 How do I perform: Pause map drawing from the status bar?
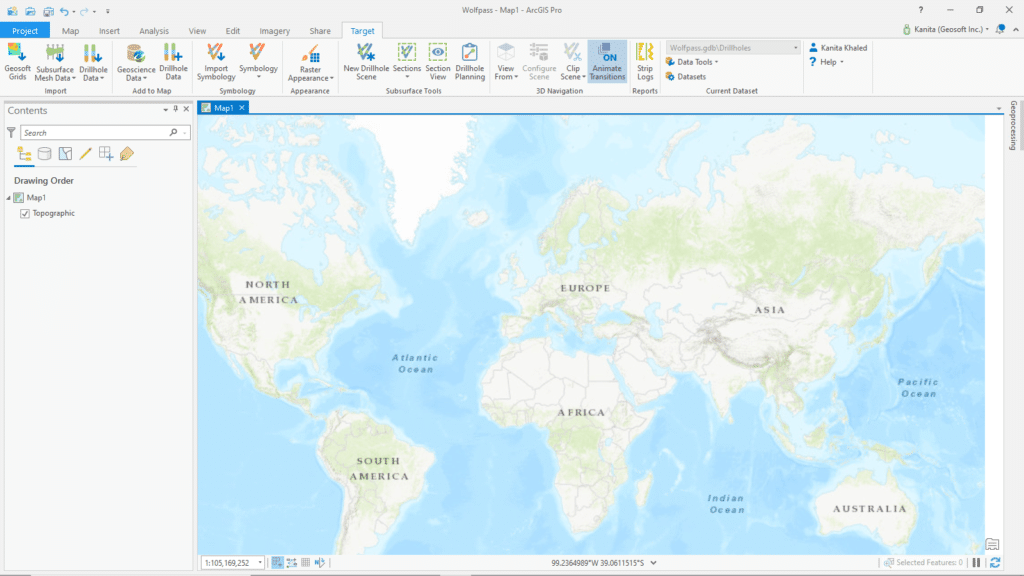pos(976,562)
